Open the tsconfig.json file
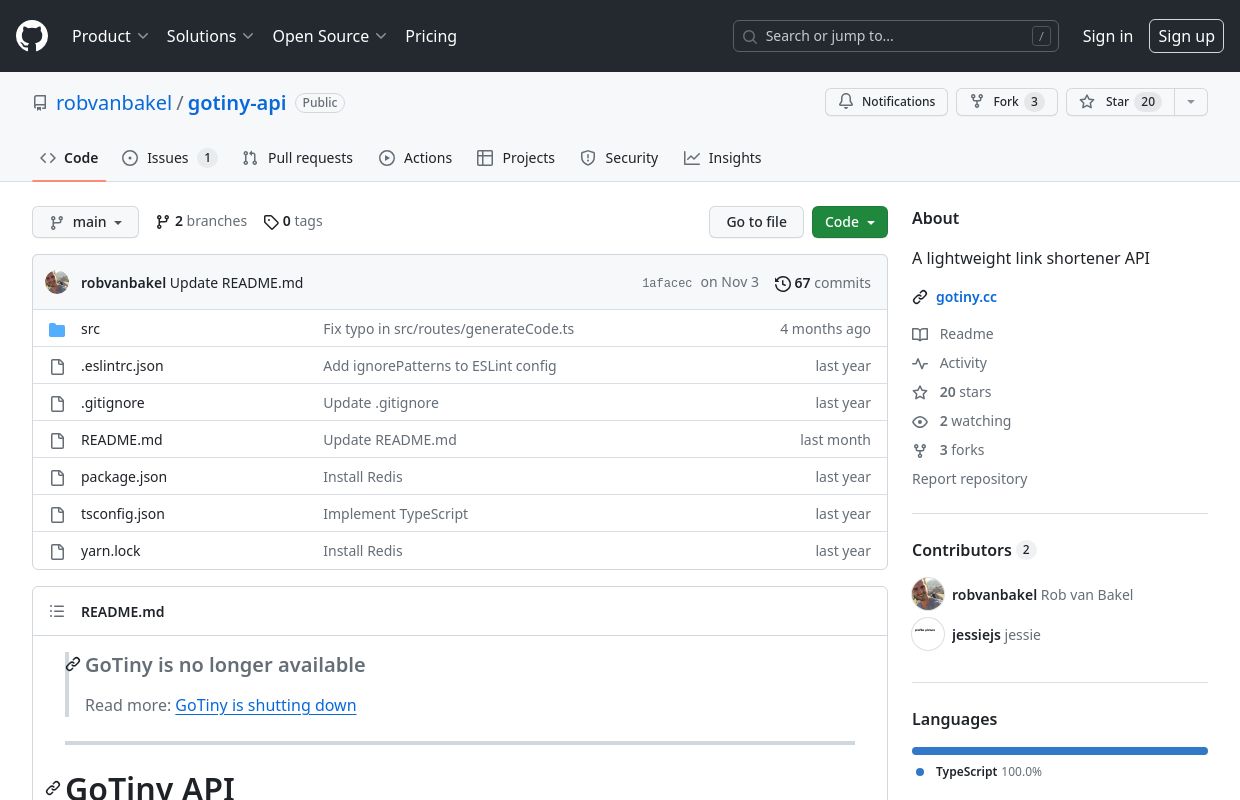 point(123,514)
